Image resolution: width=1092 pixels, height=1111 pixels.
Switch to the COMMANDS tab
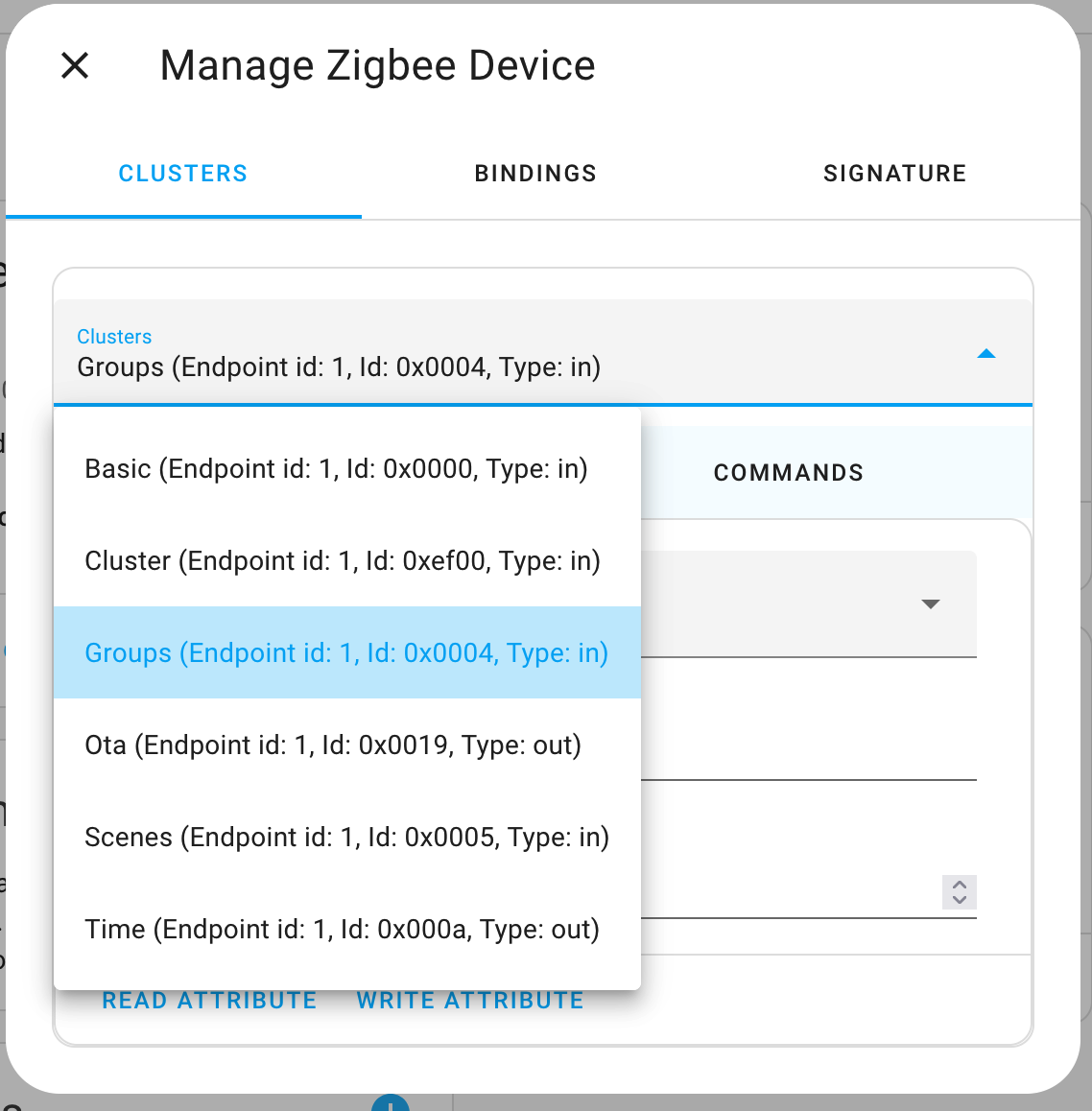pyautogui.click(x=788, y=472)
